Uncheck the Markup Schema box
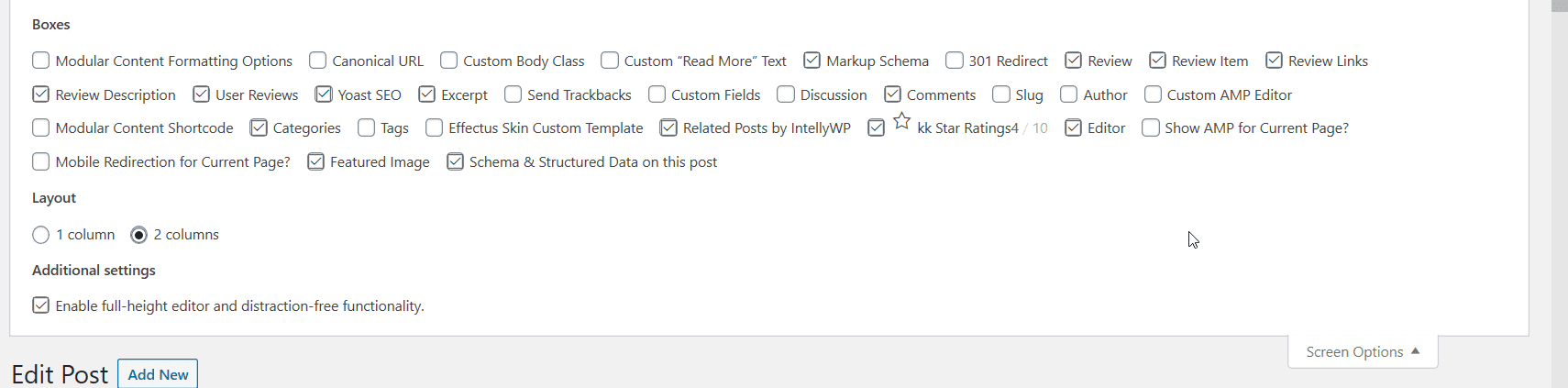 (x=812, y=61)
